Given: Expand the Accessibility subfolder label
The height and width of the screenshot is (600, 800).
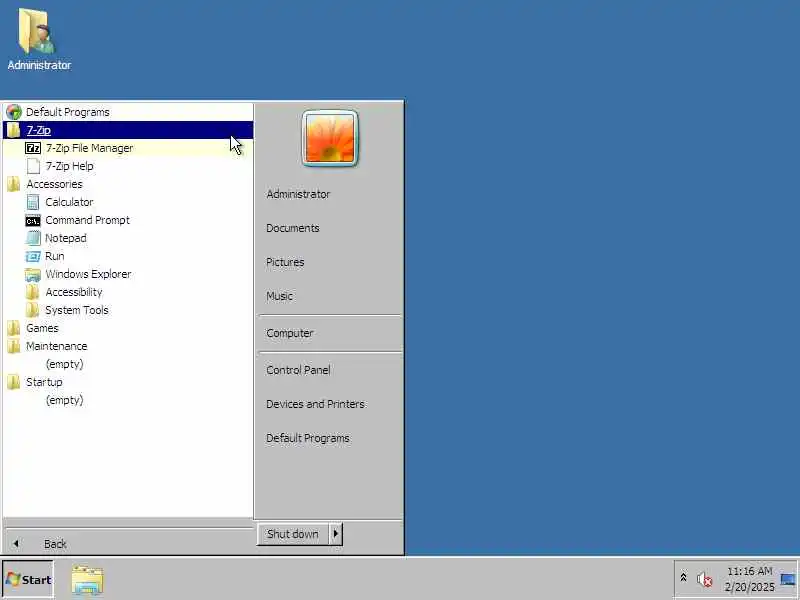Looking at the screenshot, I should click(x=74, y=292).
